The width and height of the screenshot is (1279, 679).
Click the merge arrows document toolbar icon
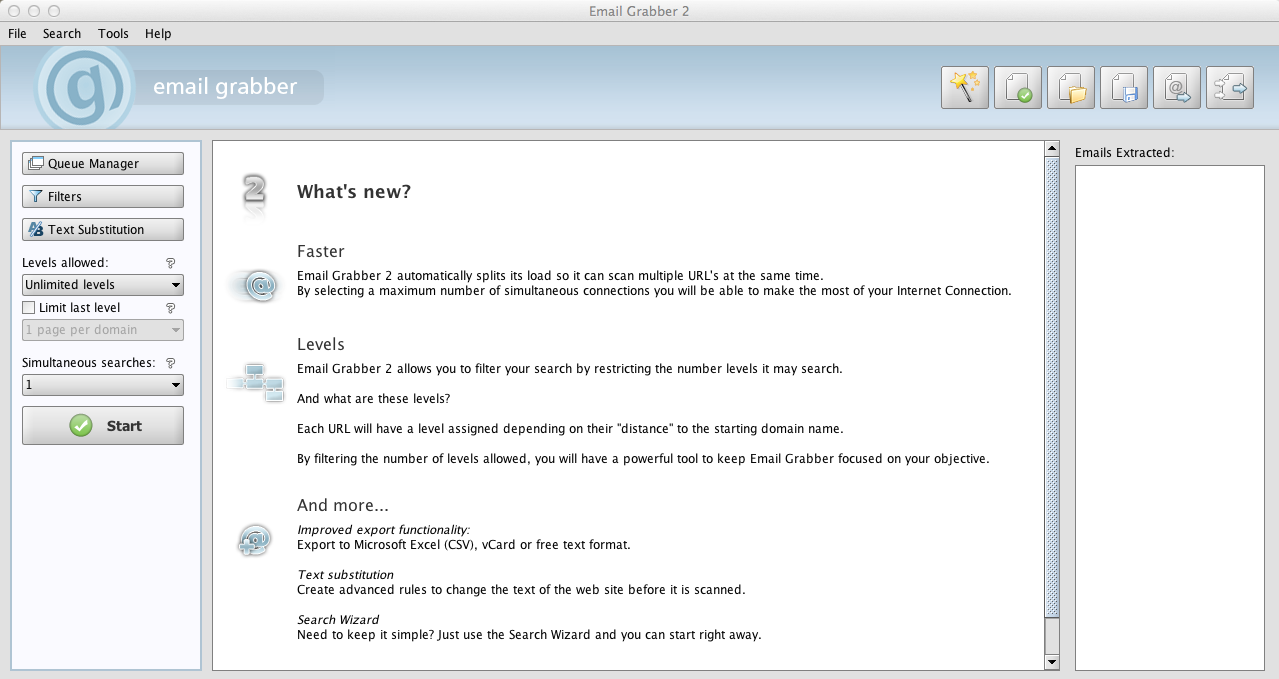click(1230, 88)
